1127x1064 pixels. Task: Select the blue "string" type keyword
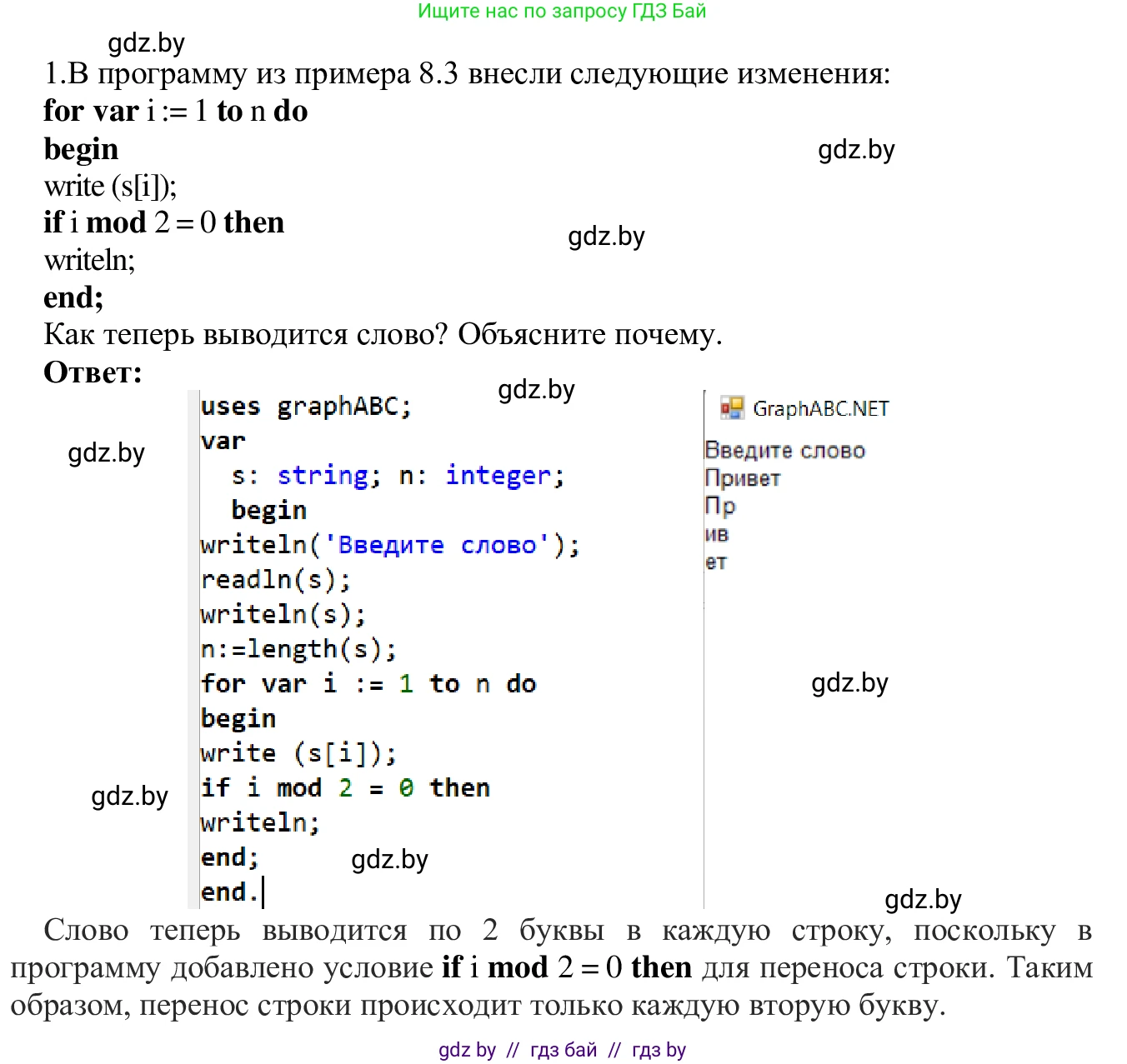pyautogui.click(x=323, y=476)
